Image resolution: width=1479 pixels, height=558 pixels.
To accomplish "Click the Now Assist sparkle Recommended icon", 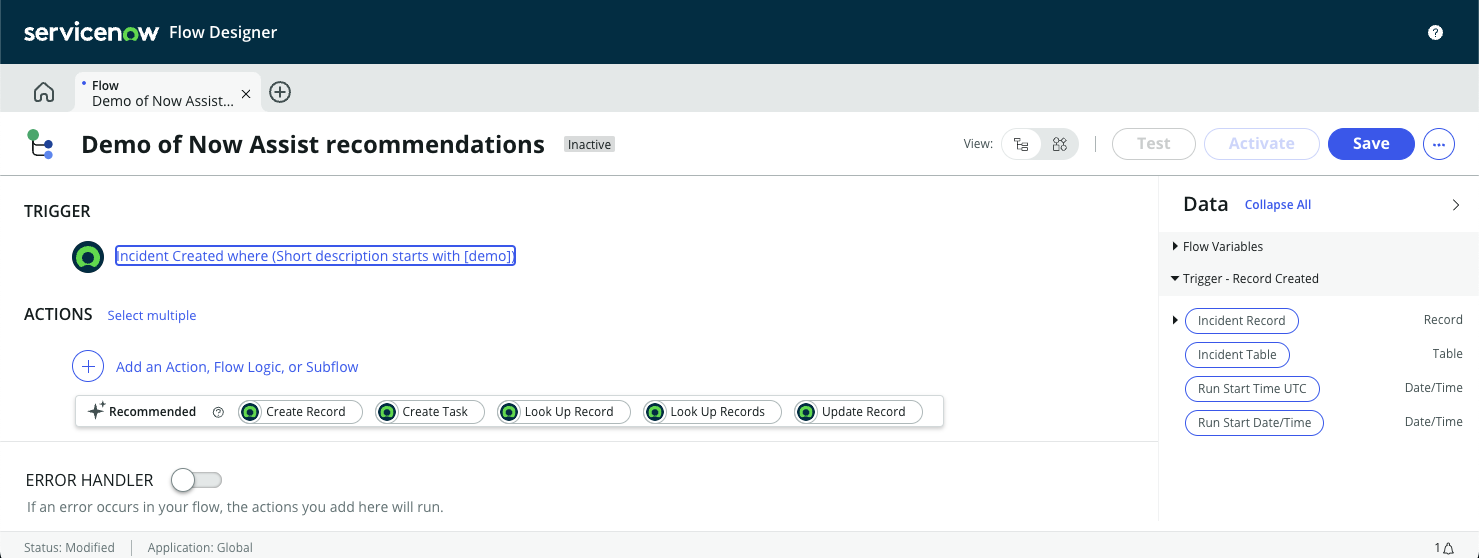I will (x=96, y=411).
